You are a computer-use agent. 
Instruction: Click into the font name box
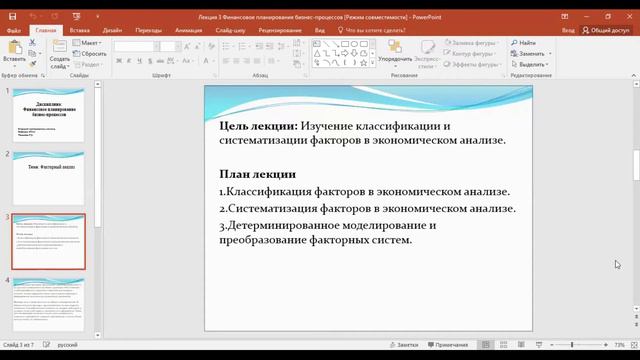(133, 46)
